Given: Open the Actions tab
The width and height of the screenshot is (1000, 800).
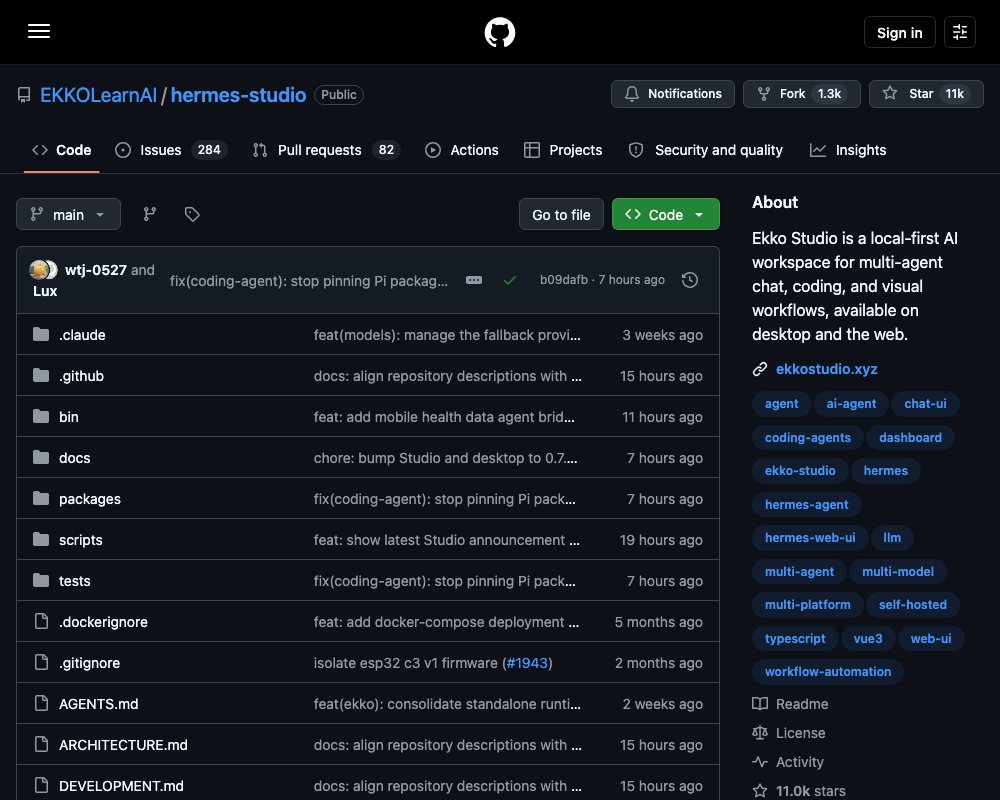Looking at the screenshot, I should pos(462,150).
